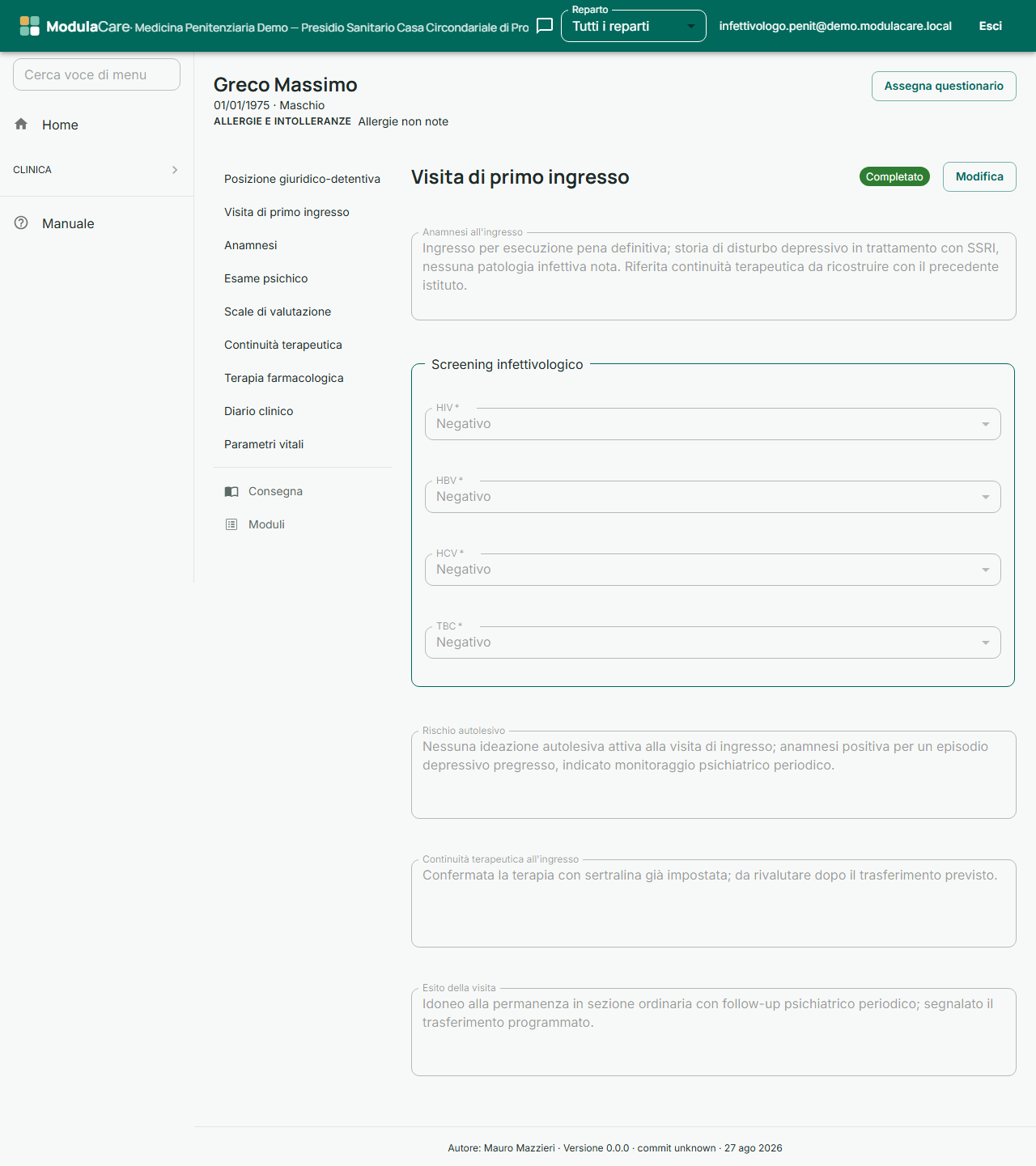Click Assegna questionario button
The width and height of the screenshot is (1036, 1166).
point(944,86)
